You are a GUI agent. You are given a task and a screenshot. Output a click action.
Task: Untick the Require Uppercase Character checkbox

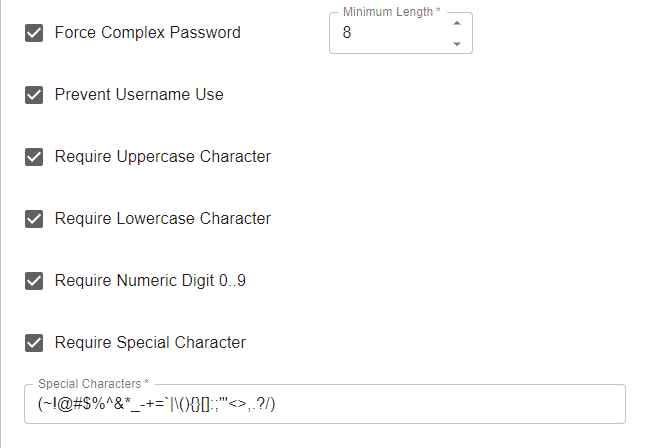coord(34,157)
